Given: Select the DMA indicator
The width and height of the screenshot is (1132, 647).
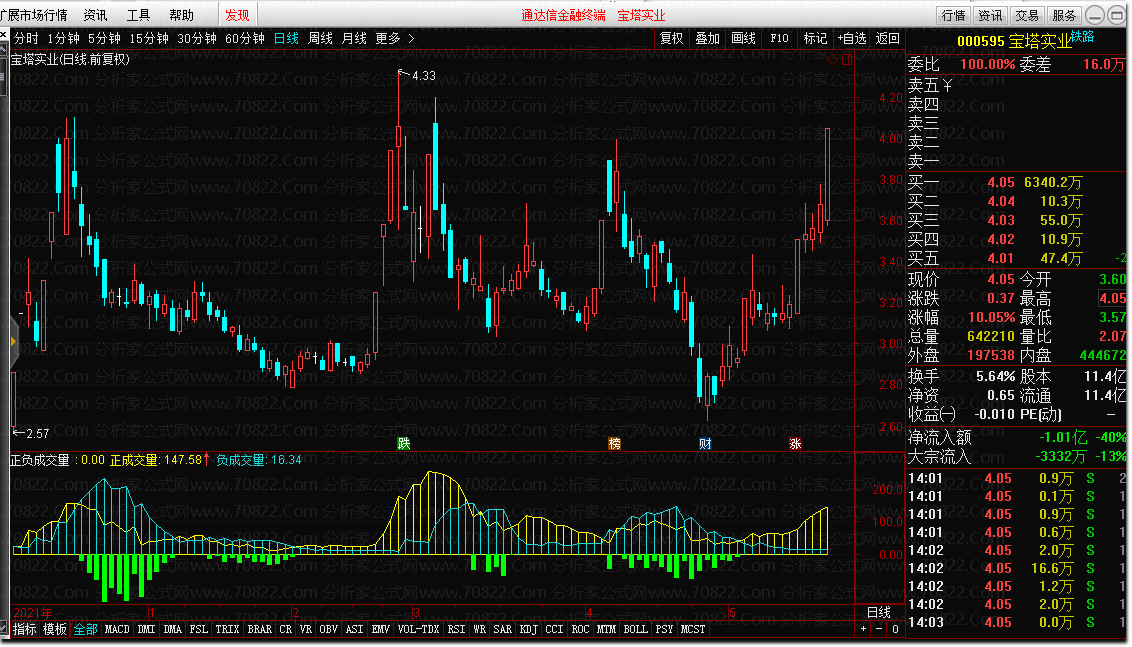Looking at the screenshot, I should [173, 629].
